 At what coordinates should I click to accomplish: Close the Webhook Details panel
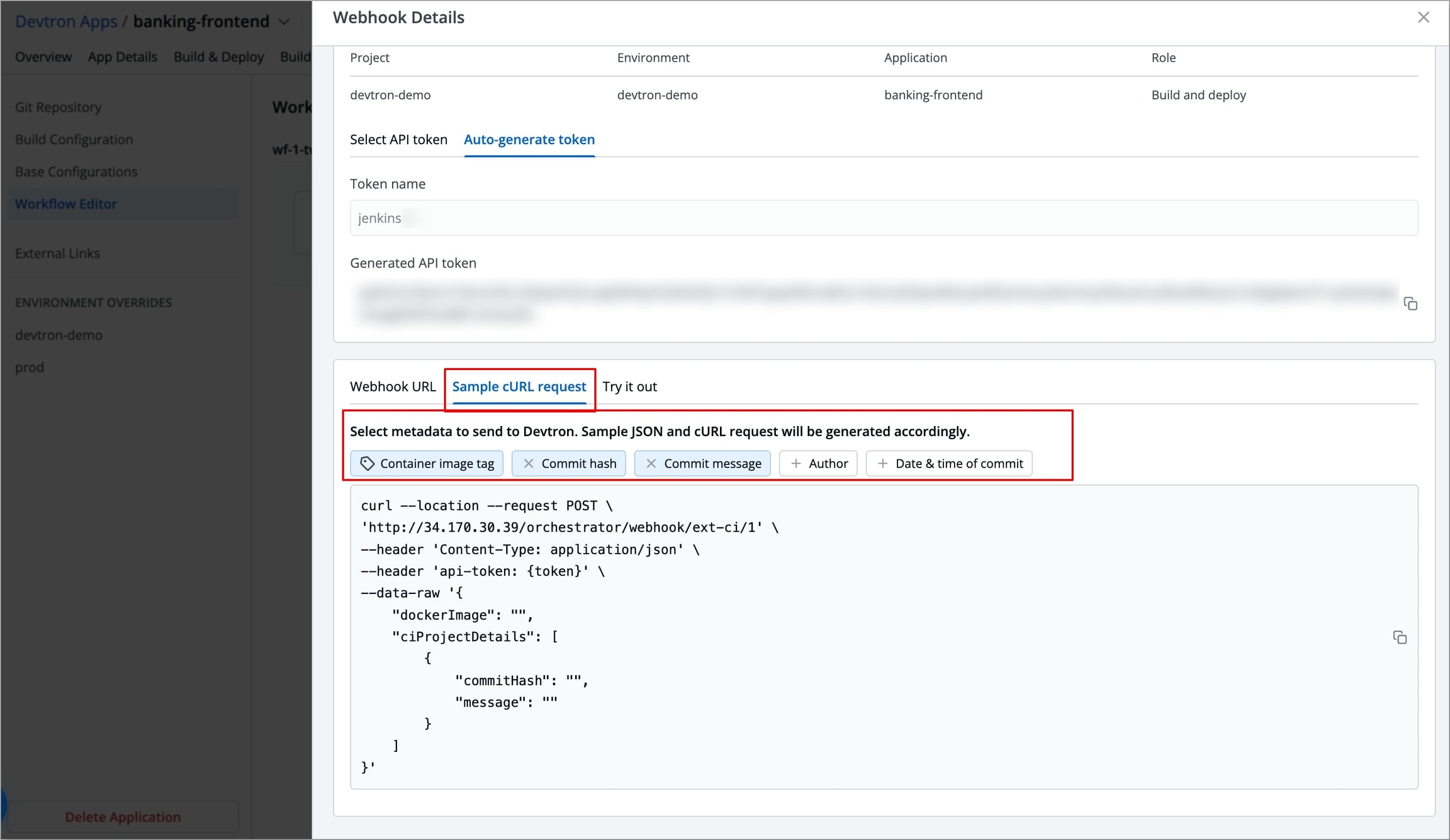click(x=1423, y=18)
